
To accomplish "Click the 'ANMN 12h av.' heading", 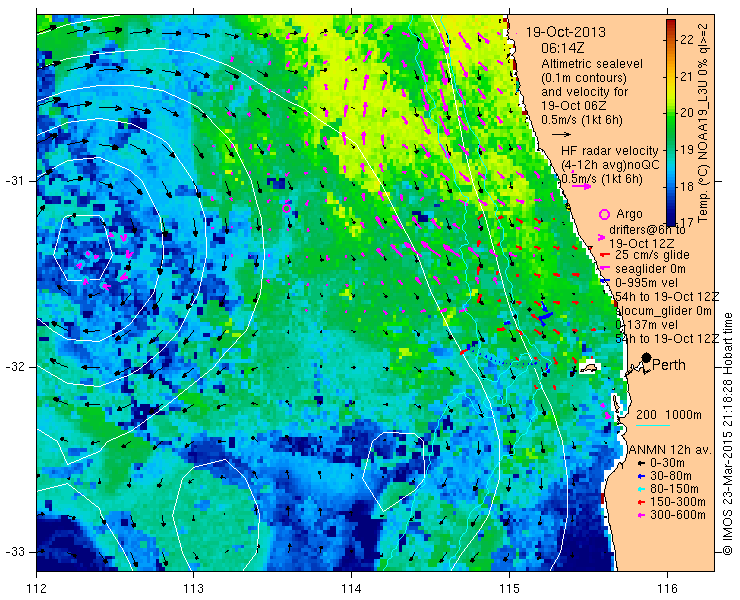I will click(x=670, y=449).
